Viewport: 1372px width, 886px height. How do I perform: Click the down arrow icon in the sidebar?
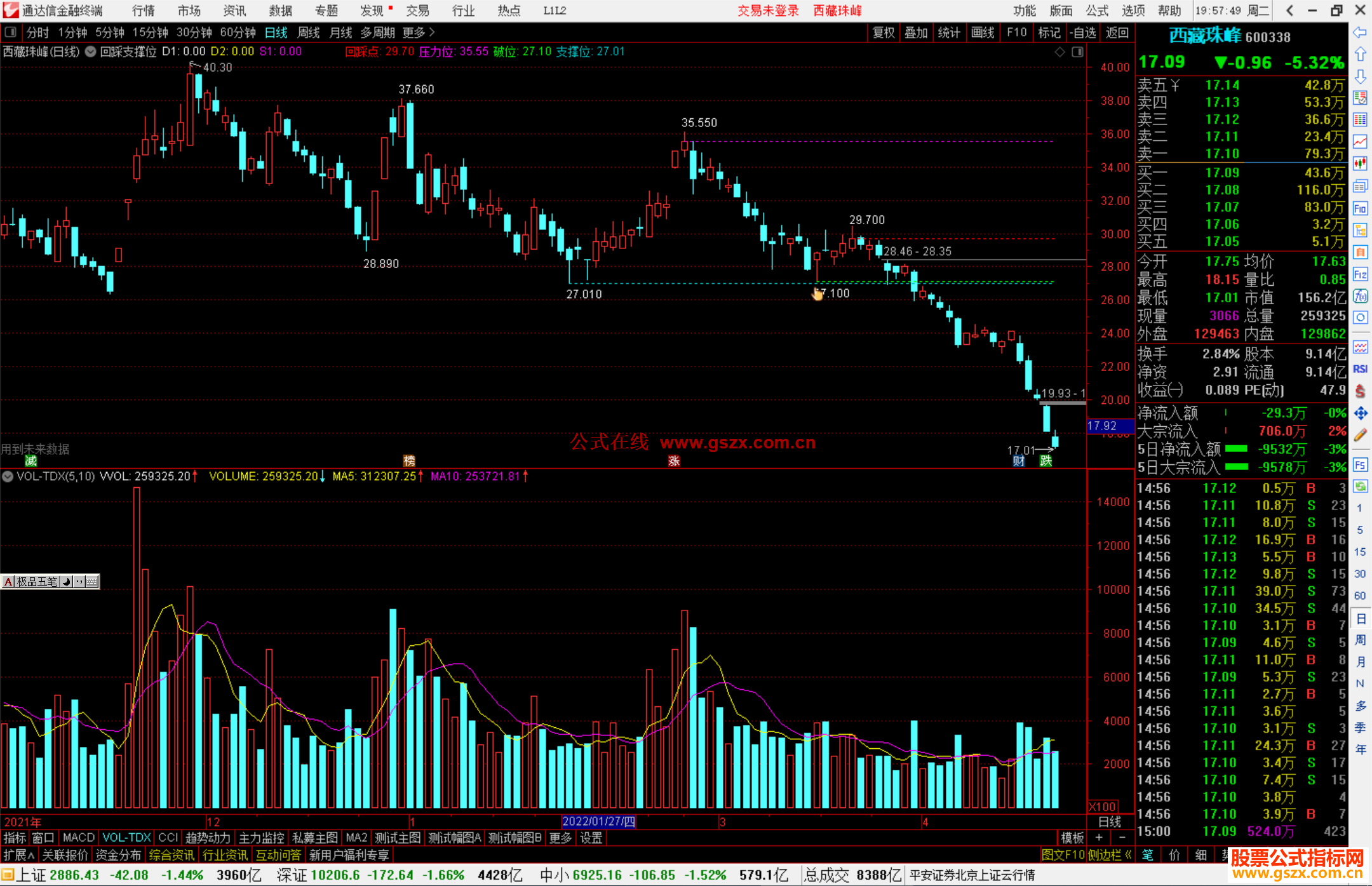pos(1360,76)
